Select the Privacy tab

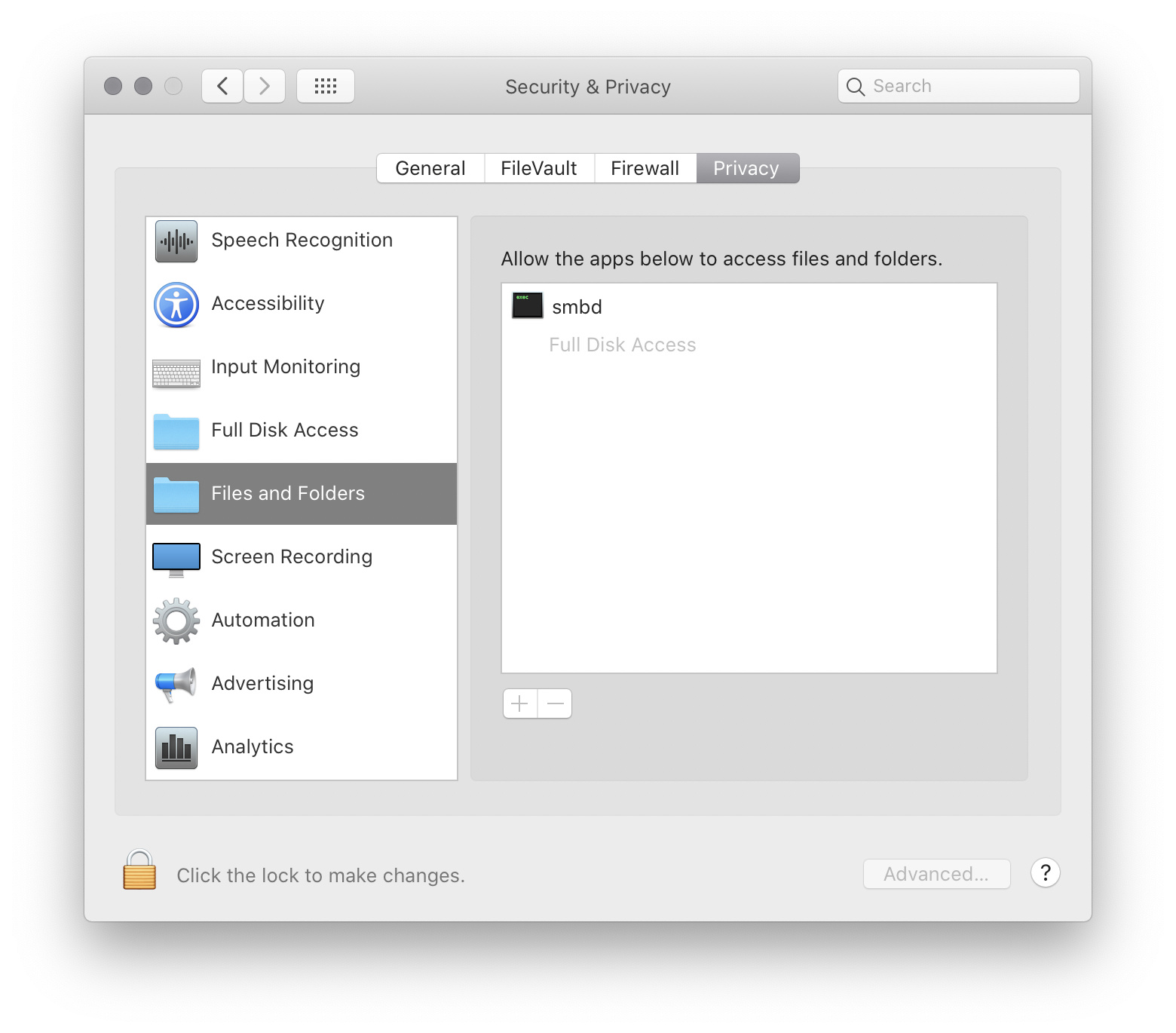[x=747, y=168]
